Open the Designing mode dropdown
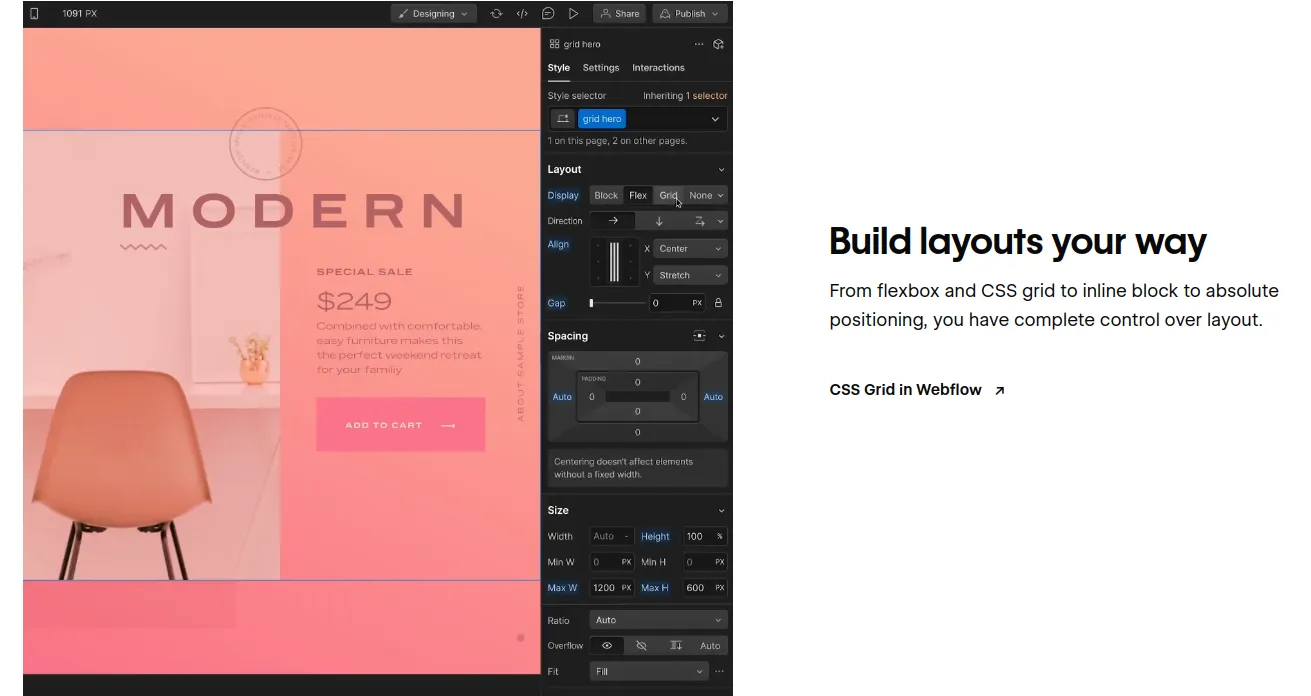Viewport: 1311px width, 696px height. point(434,14)
